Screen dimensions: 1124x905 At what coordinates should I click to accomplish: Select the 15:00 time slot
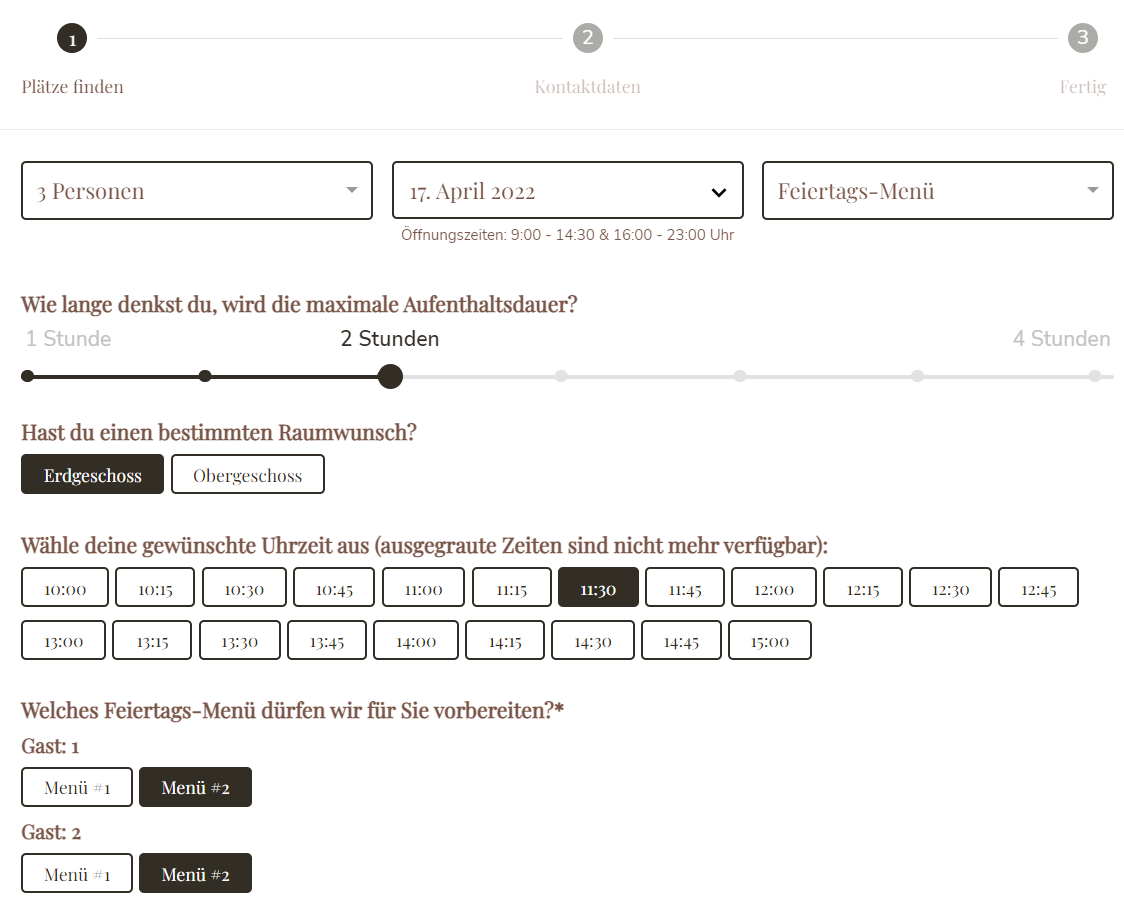[770, 640]
